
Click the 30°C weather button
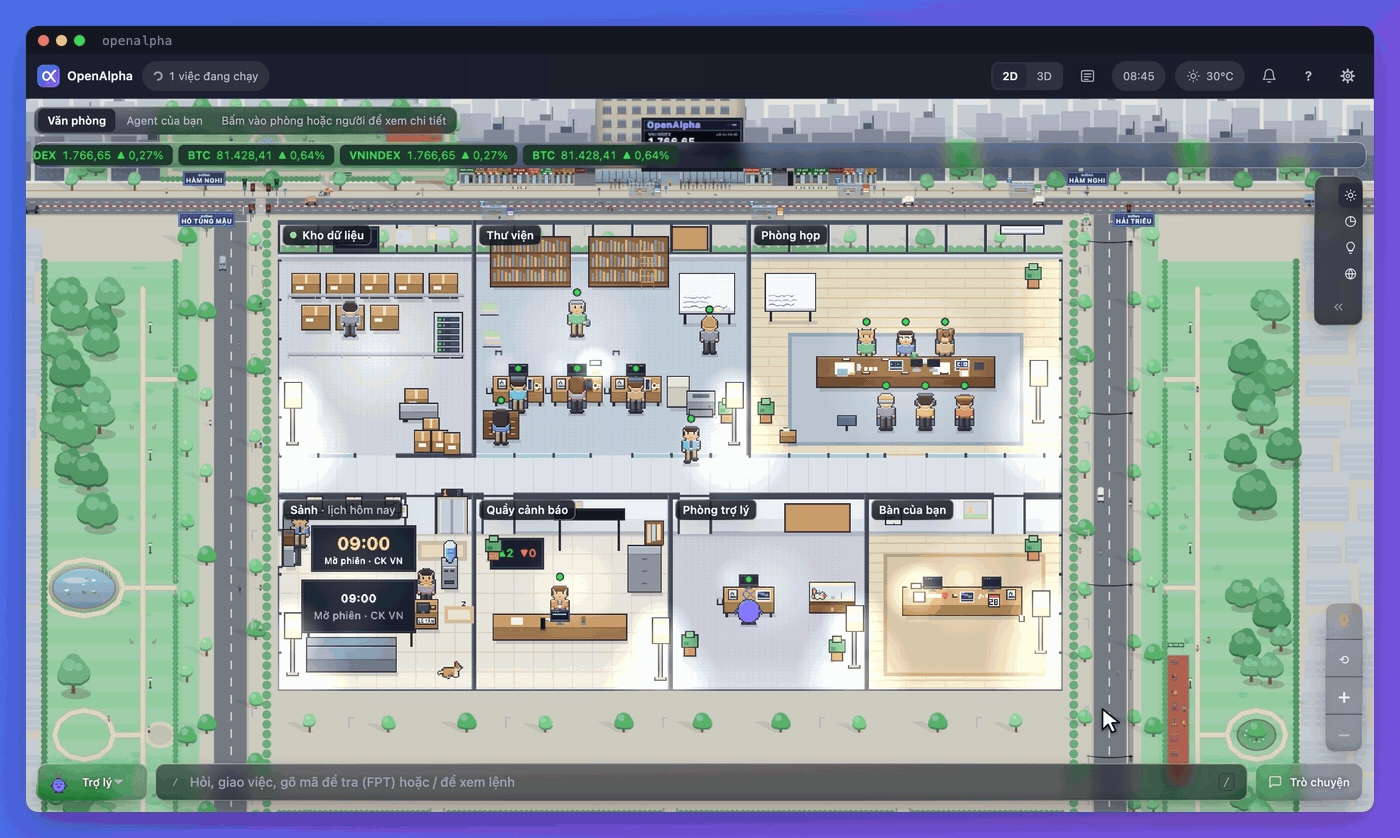point(1210,76)
